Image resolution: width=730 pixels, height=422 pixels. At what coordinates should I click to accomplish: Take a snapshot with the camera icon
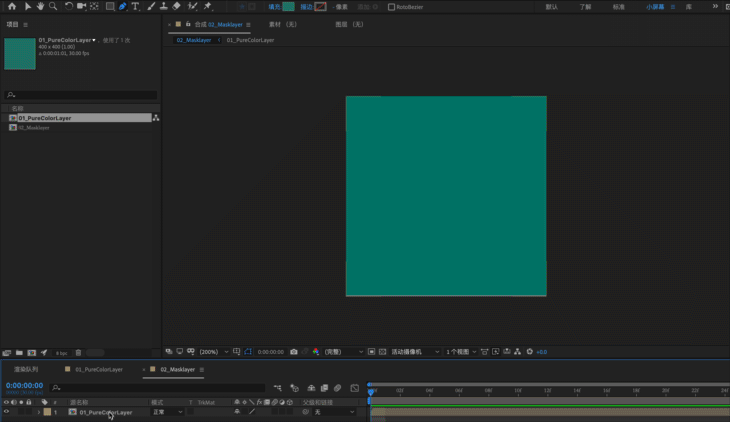[x=294, y=352]
